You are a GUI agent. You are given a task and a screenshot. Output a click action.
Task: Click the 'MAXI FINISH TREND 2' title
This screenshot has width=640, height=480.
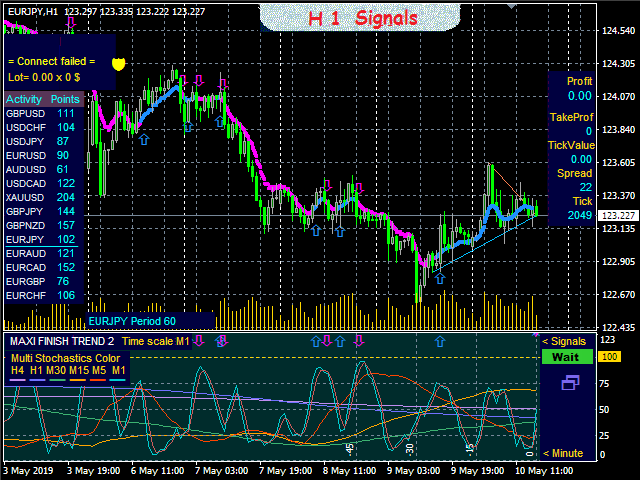[62, 341]
